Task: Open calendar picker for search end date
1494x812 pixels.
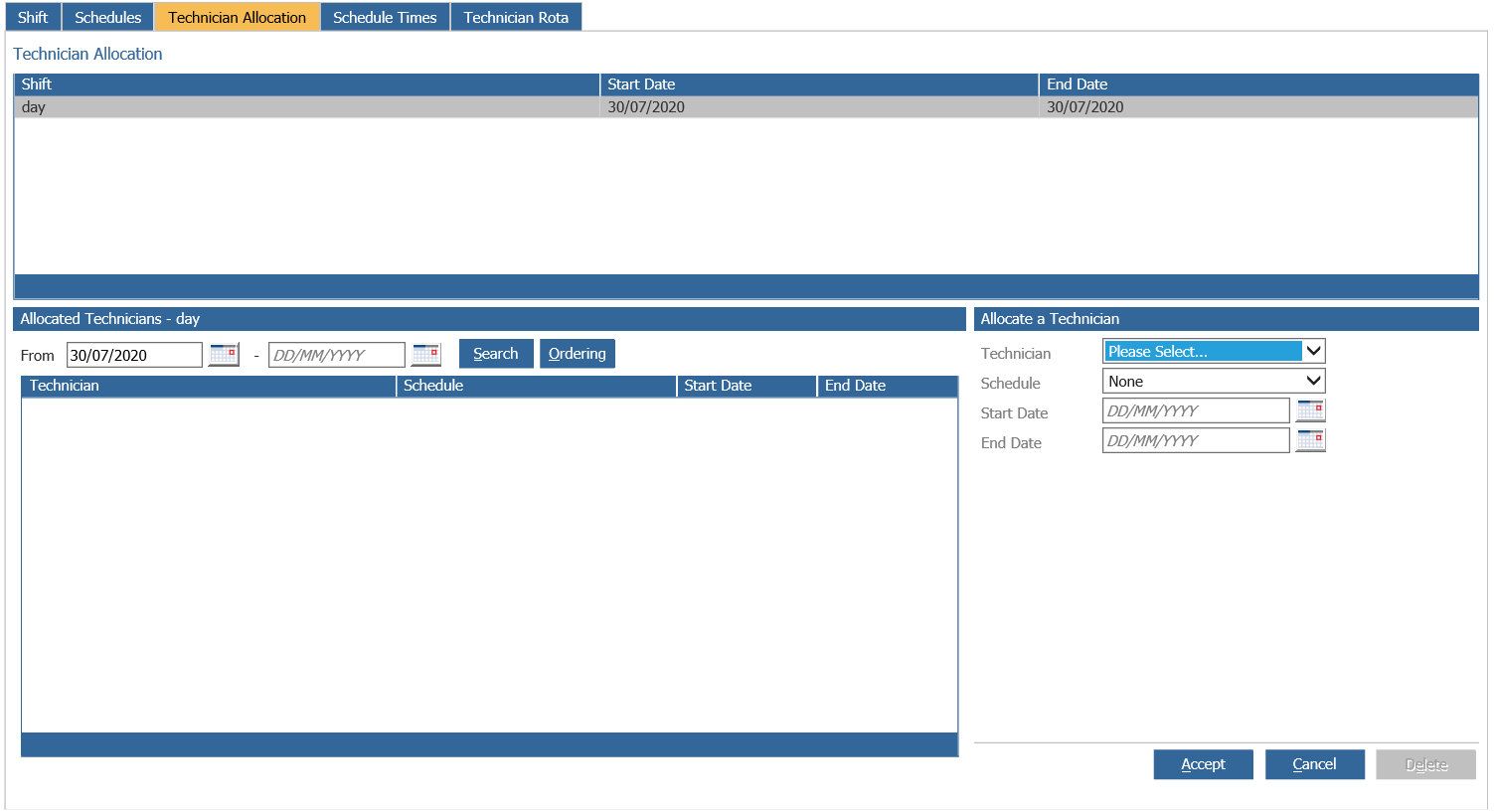Action: [426, 355]
